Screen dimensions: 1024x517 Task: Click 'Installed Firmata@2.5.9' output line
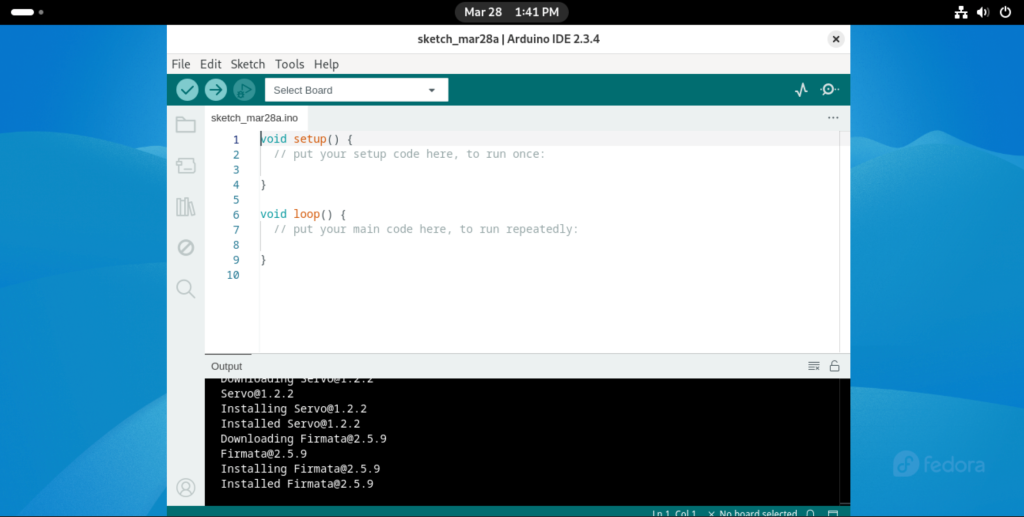click(x=297, y=484)
